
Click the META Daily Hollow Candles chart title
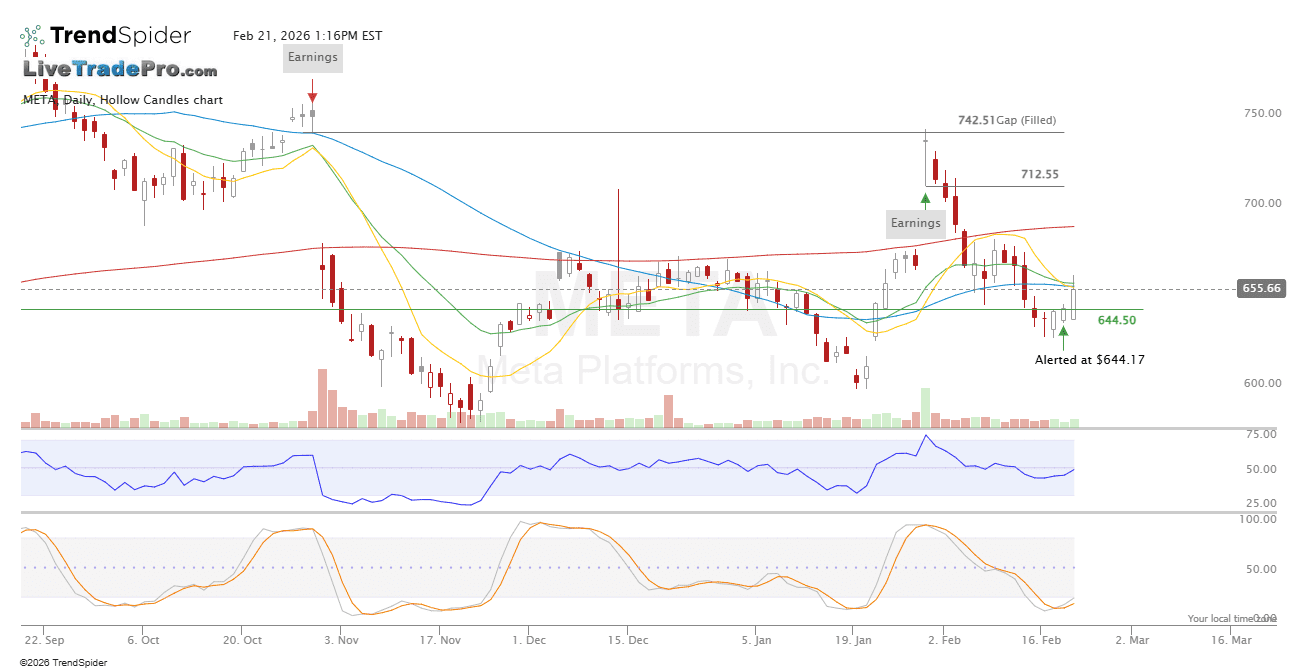tap(123, 100)
